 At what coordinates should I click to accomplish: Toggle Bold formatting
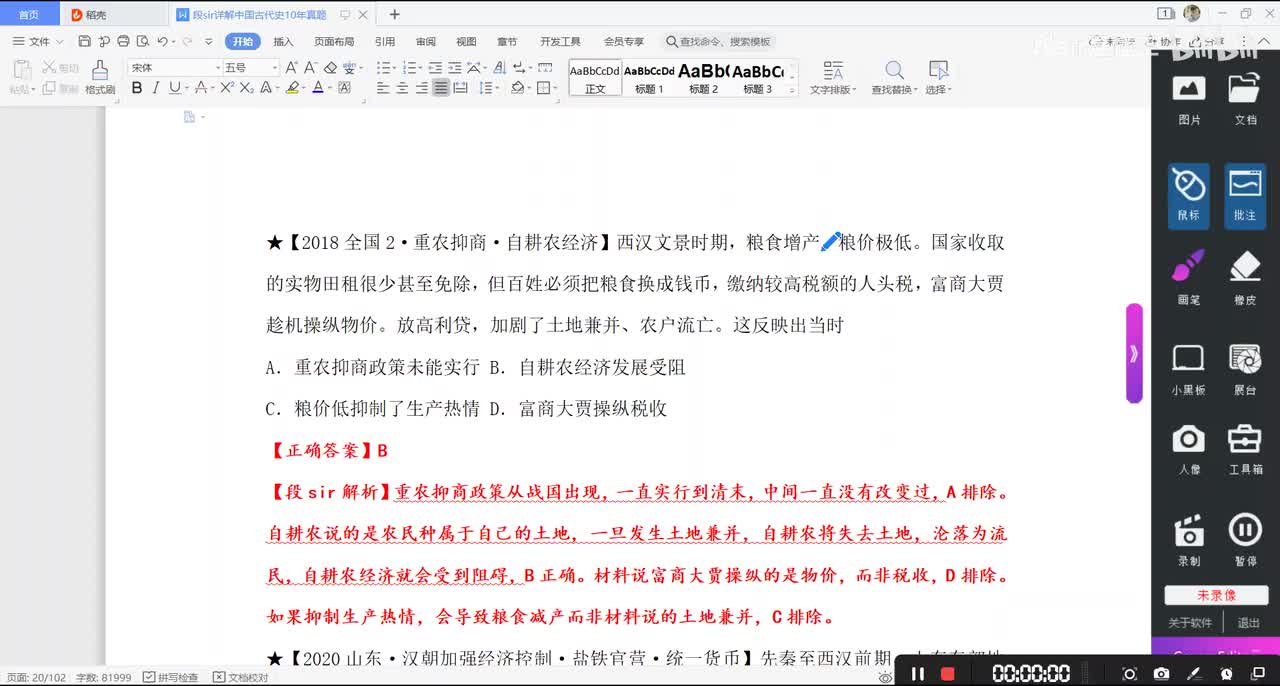[x=137, y=88]
